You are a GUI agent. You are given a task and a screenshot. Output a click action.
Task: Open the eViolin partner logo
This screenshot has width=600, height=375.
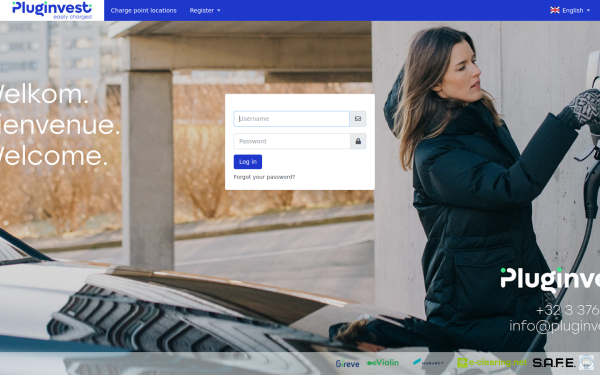point(382,362)
